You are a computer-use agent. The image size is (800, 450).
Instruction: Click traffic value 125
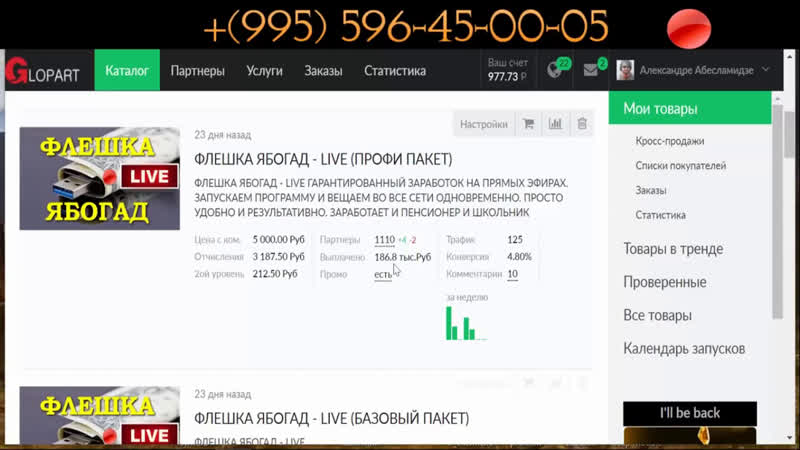click(514, 239)
